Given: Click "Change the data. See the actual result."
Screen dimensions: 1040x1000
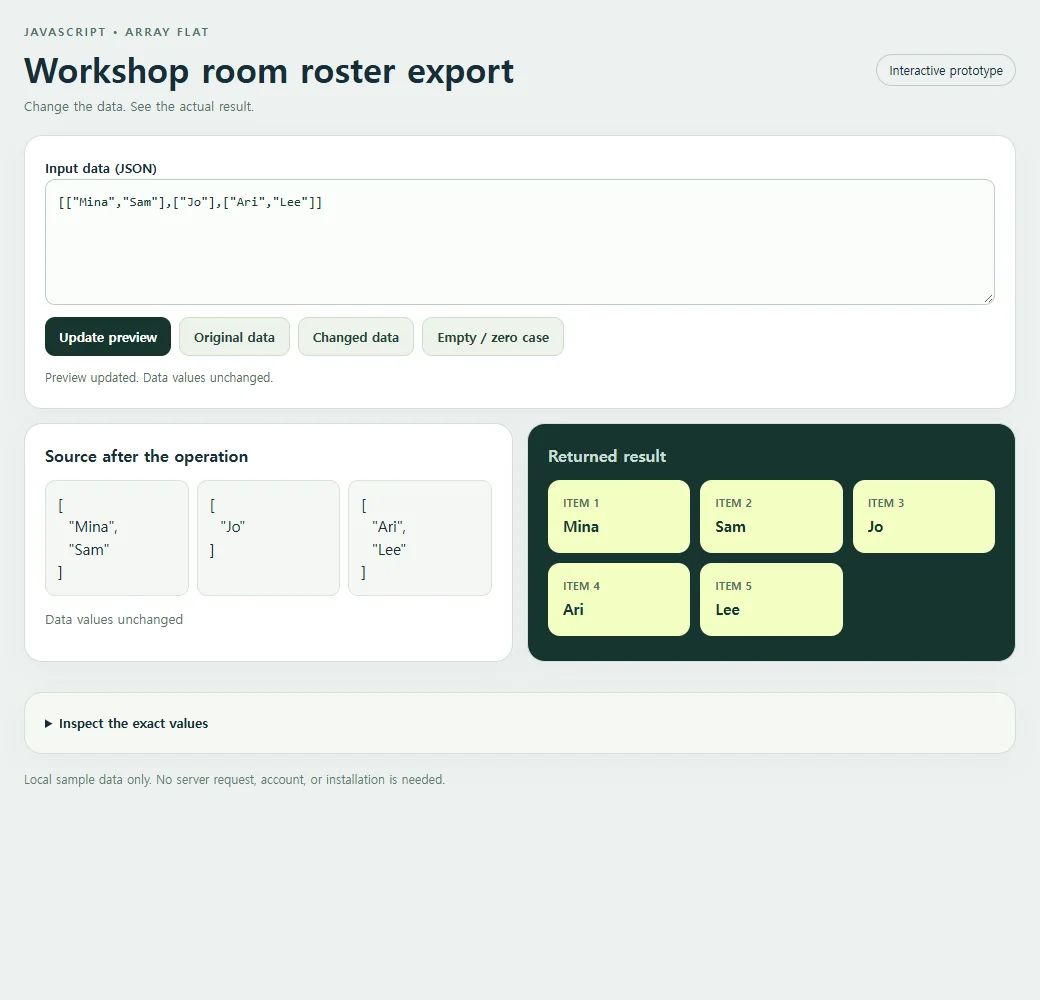Looking at the screenshot, I should [x=139, y=107].
